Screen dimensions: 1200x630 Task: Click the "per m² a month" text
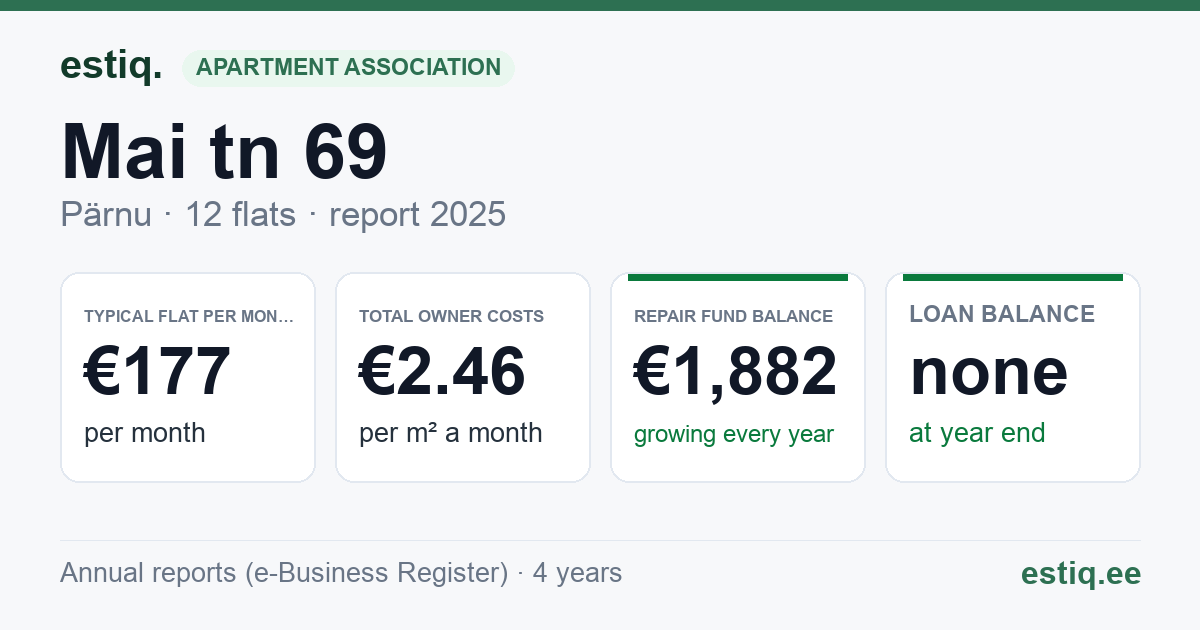click(x=451, y=433)
